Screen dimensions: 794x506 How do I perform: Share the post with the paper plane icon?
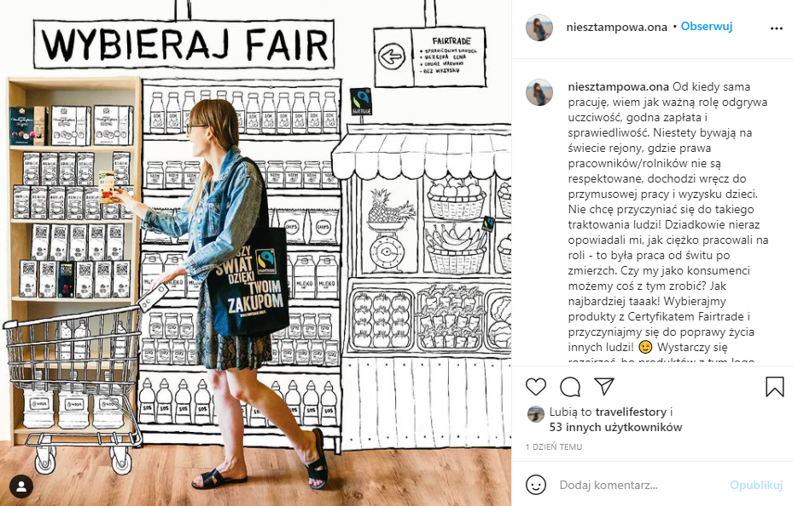[604, 386]
